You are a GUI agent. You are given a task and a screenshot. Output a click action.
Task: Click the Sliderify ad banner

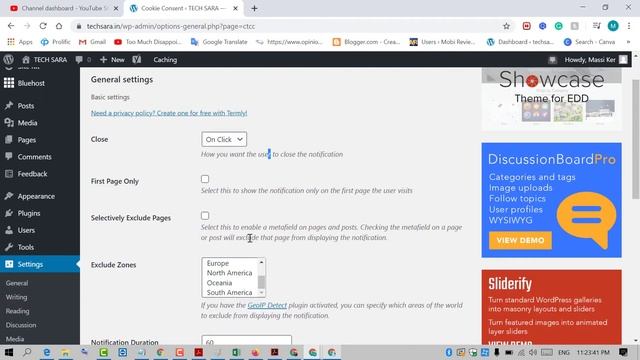point(551,307)
